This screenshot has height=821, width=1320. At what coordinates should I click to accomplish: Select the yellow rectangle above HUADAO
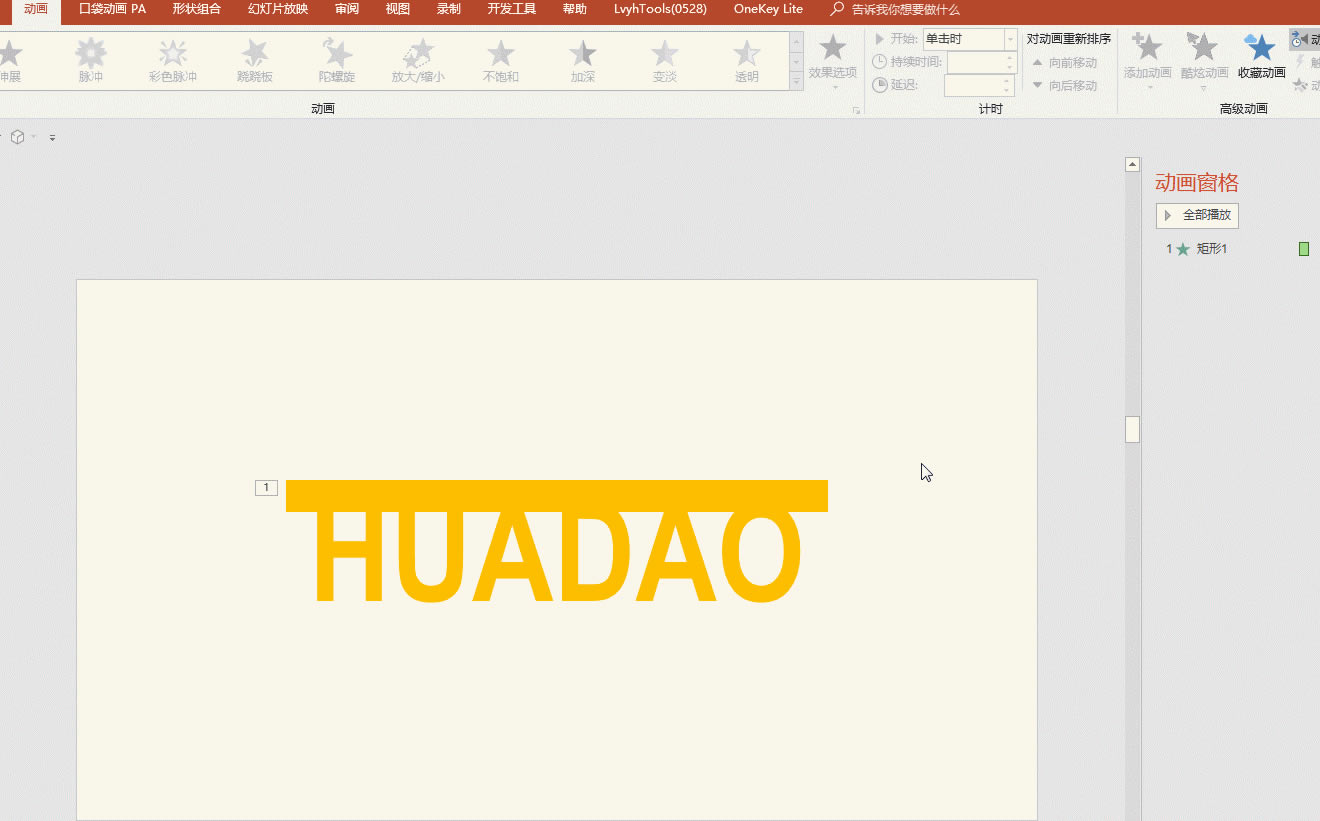[557, 496]
